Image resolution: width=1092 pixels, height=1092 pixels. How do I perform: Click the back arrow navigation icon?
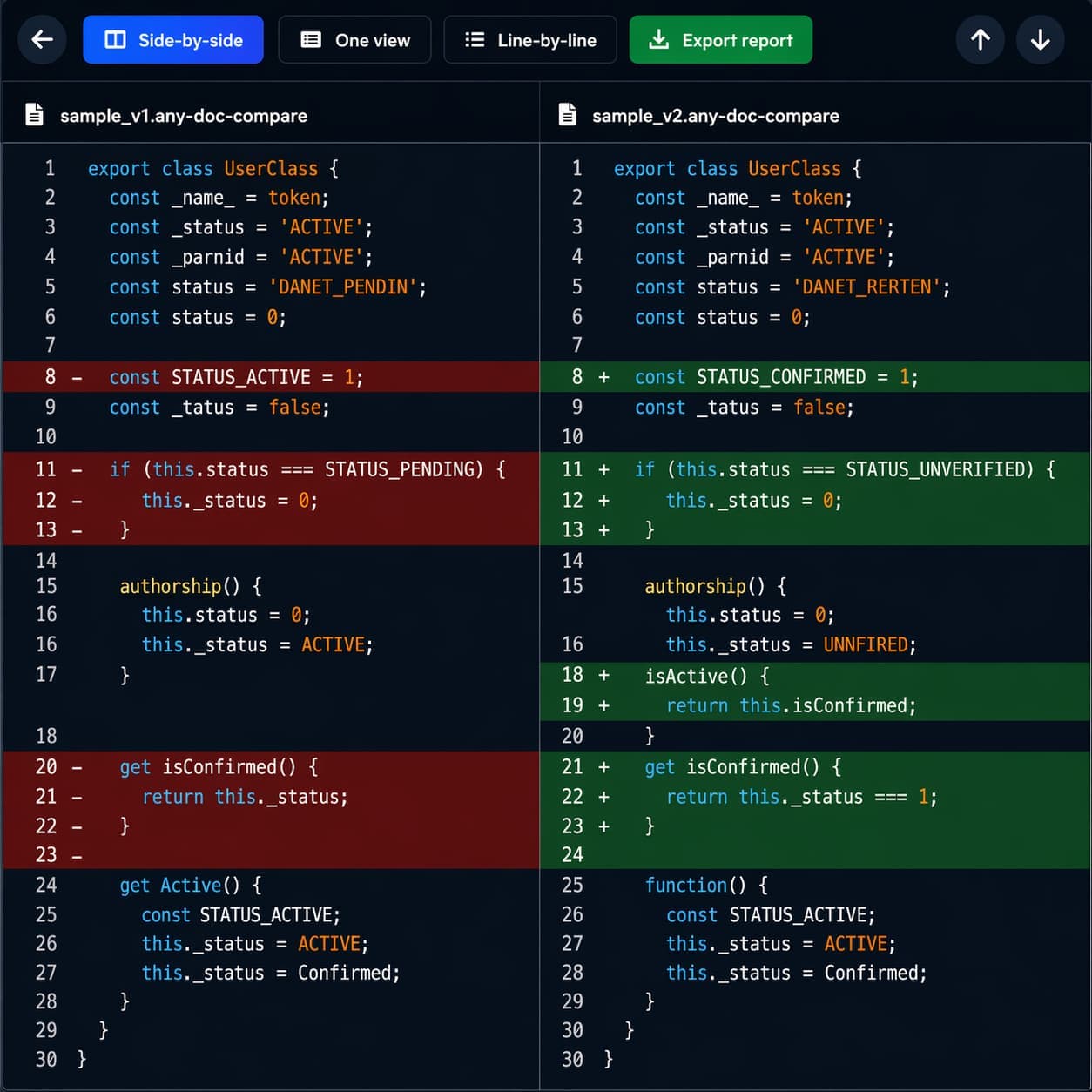pos(42,39)
